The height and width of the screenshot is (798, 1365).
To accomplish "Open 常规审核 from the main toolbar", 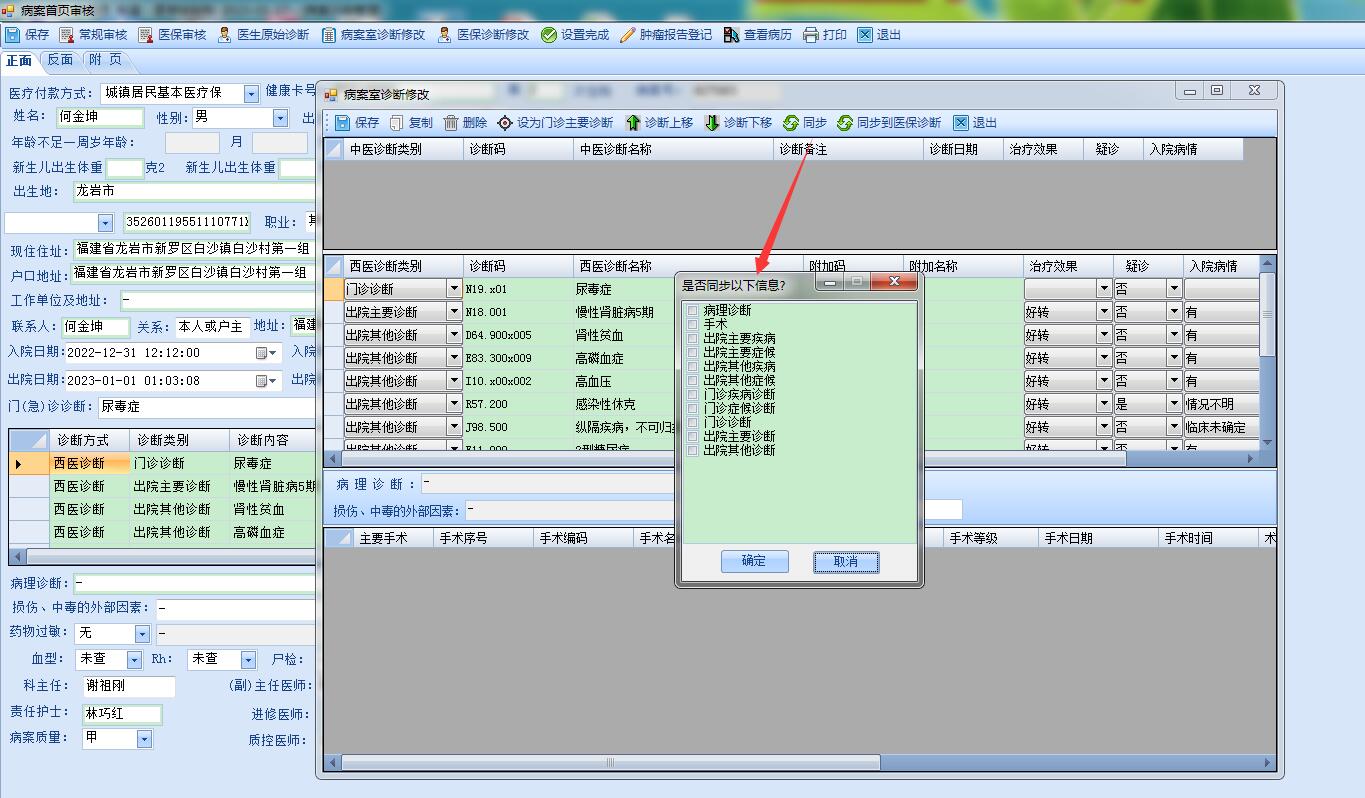I will (92, 34).
